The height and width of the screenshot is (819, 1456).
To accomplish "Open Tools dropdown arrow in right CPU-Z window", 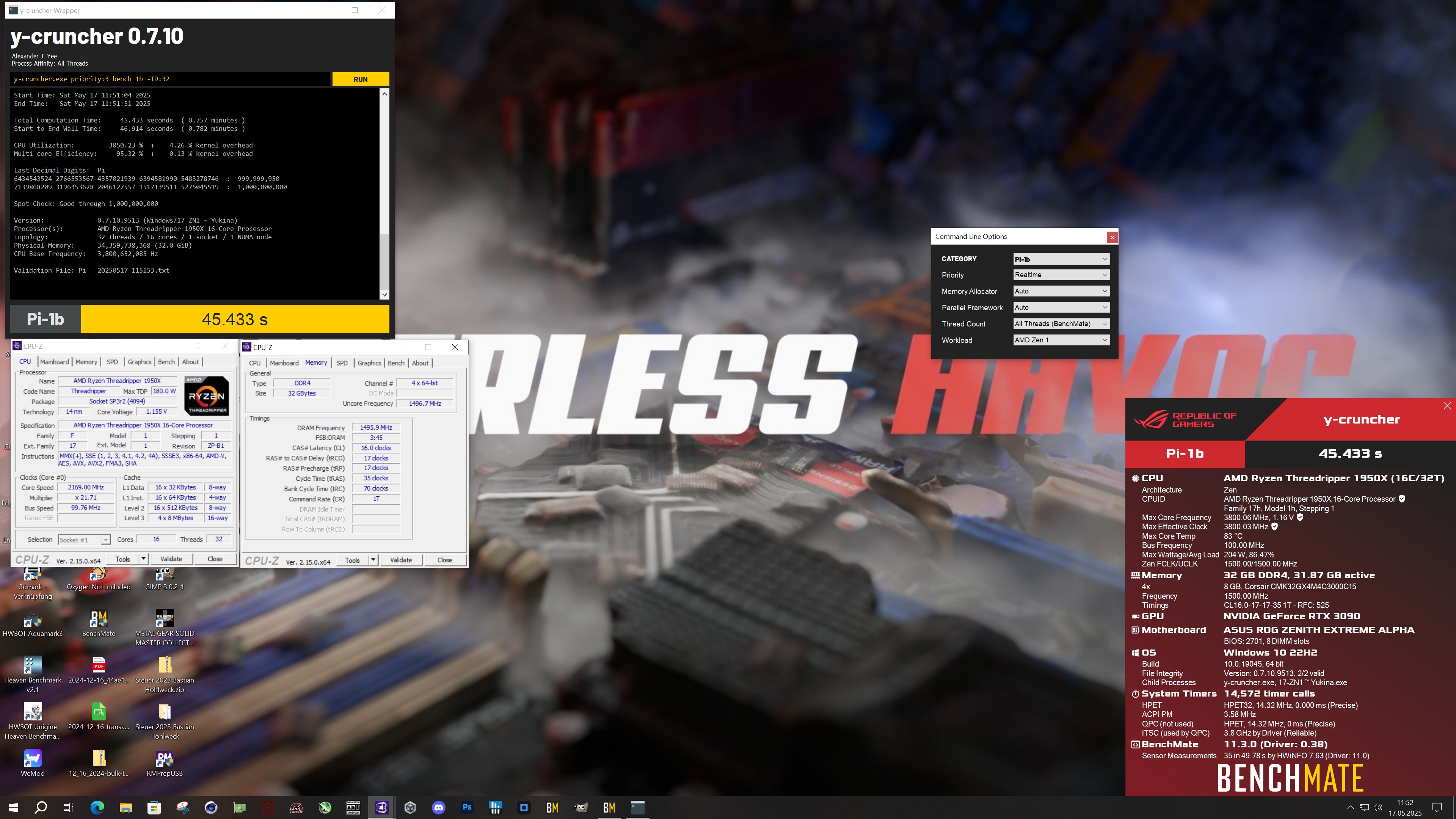I will 373,560.
